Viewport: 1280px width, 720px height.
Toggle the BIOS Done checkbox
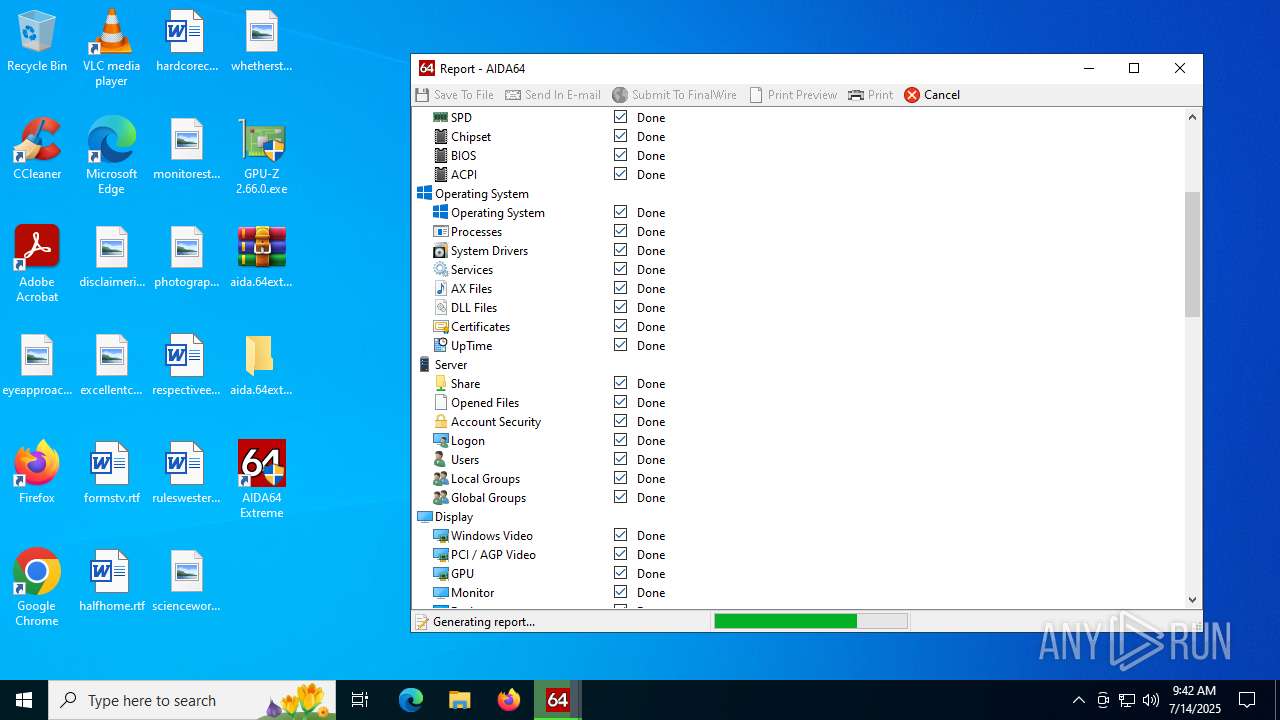coord(620,155)
